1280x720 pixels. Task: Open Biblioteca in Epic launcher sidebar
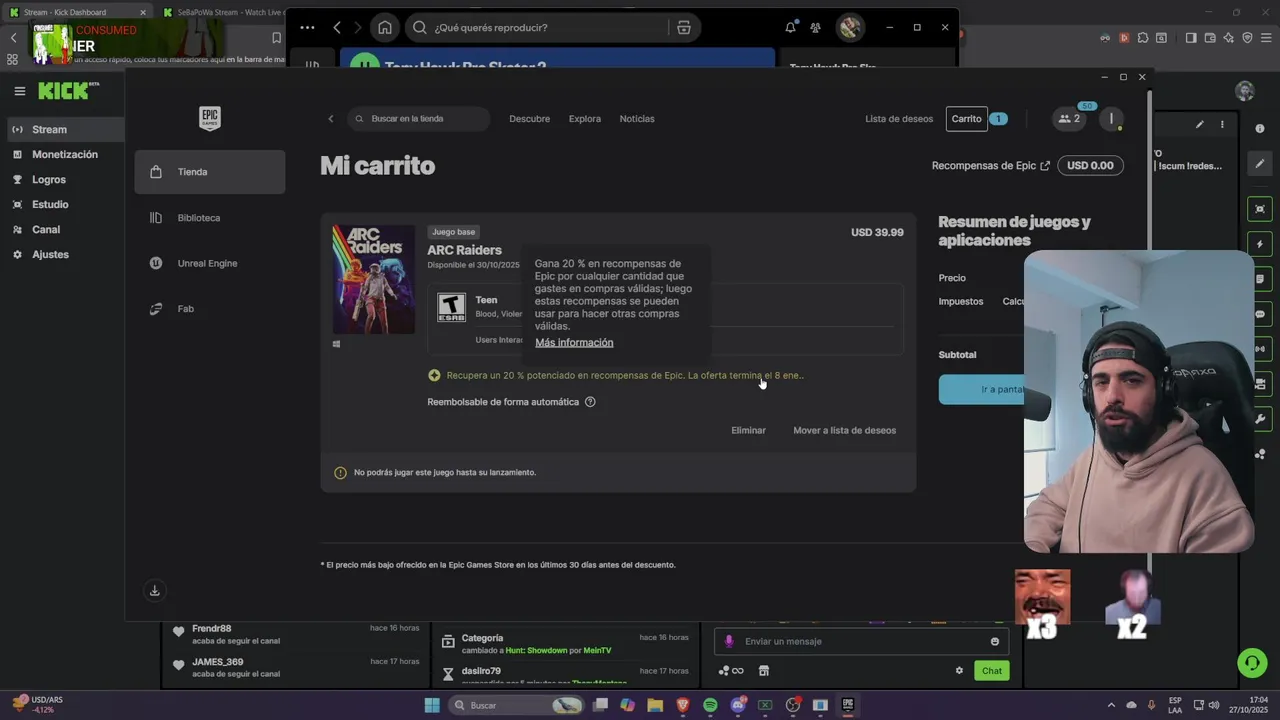coord(210,218)
